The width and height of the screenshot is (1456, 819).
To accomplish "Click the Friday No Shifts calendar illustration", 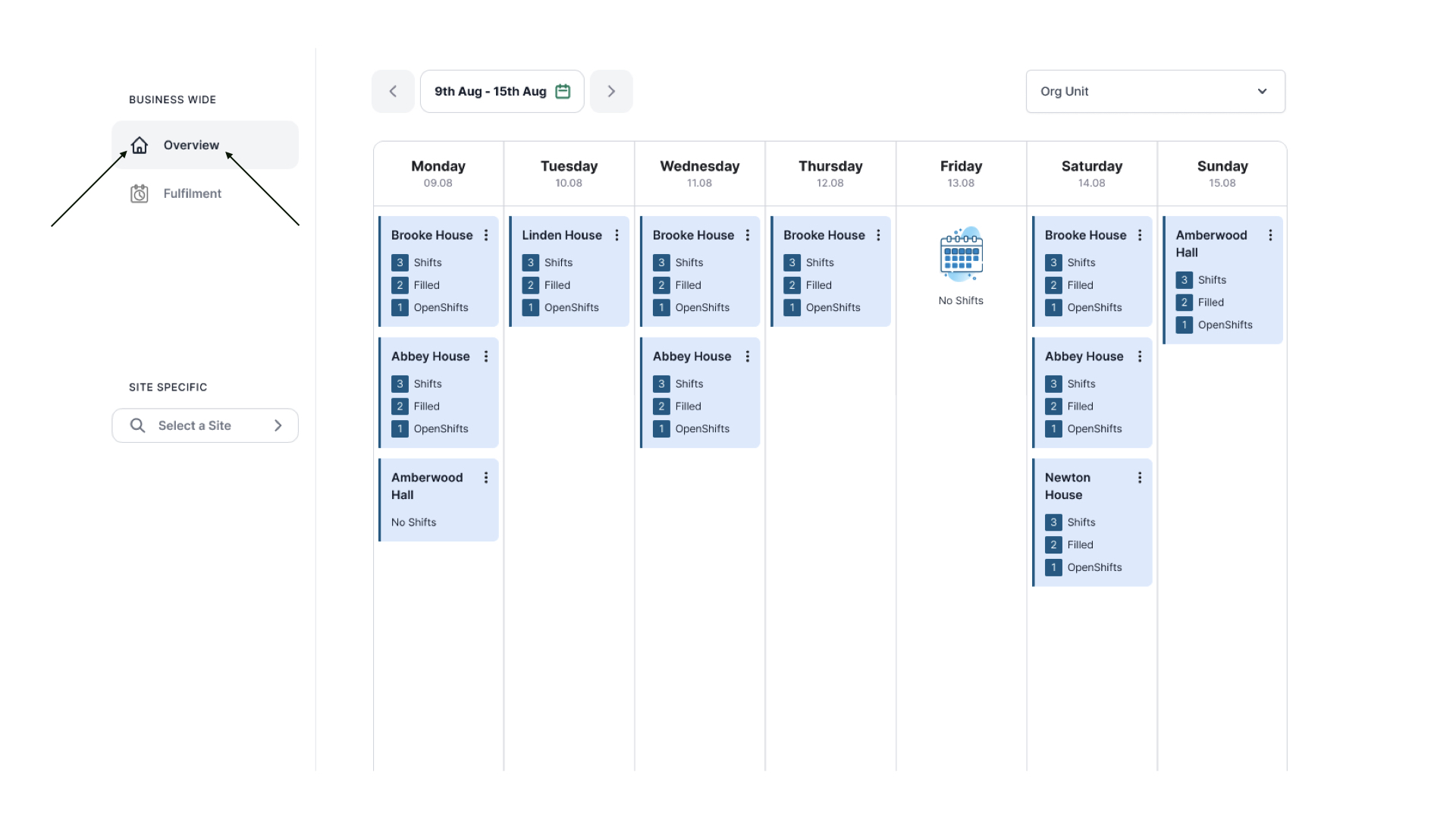I will (x=961, y=255).
